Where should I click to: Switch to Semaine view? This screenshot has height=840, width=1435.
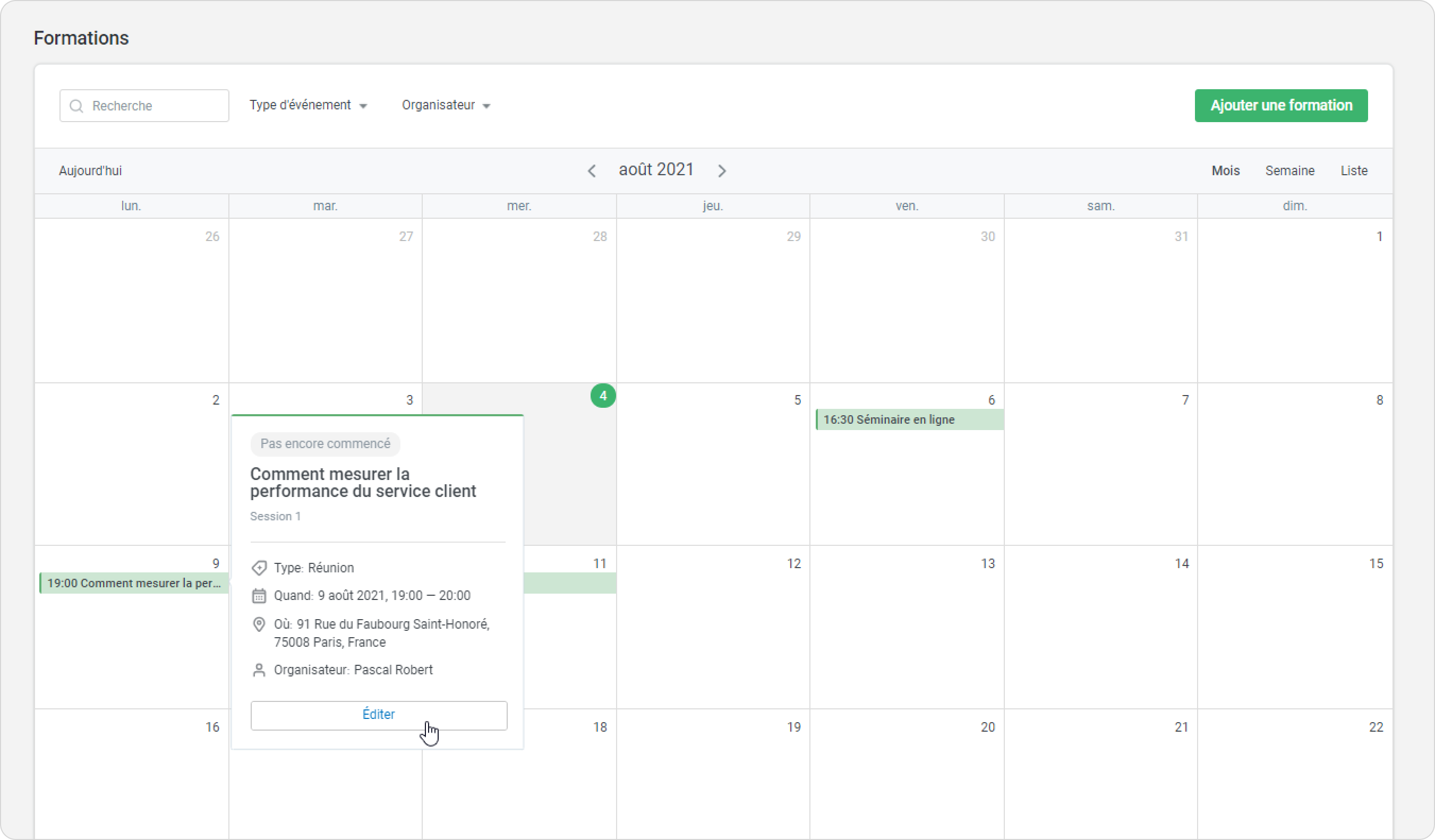point(1289,171)
